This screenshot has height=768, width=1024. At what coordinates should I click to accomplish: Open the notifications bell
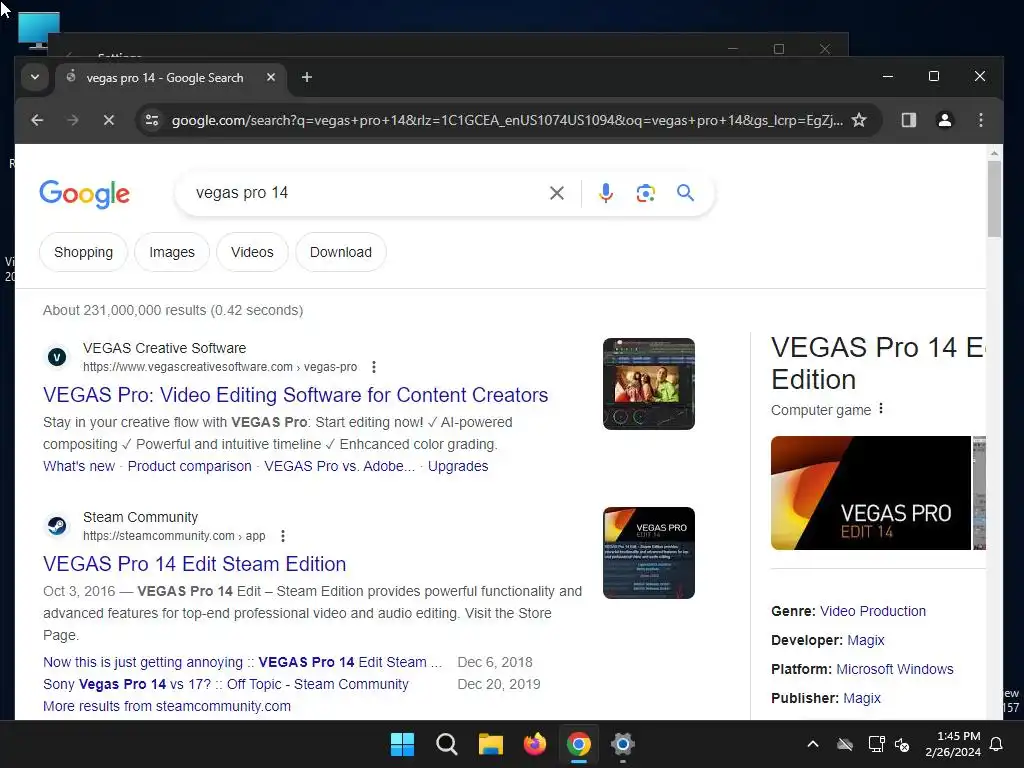[x=997, y=744]
